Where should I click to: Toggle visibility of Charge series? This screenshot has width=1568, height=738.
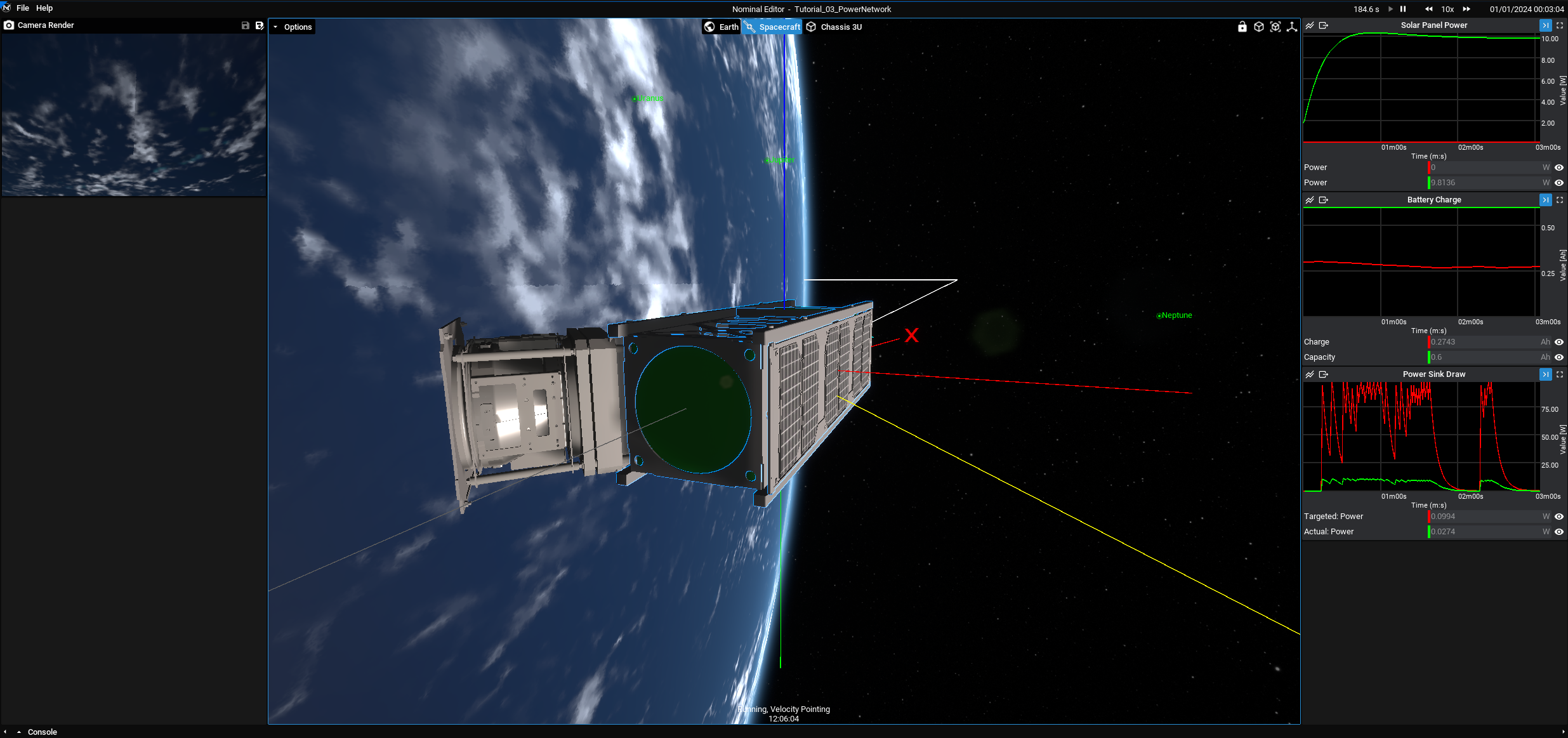coord(1559,342)
